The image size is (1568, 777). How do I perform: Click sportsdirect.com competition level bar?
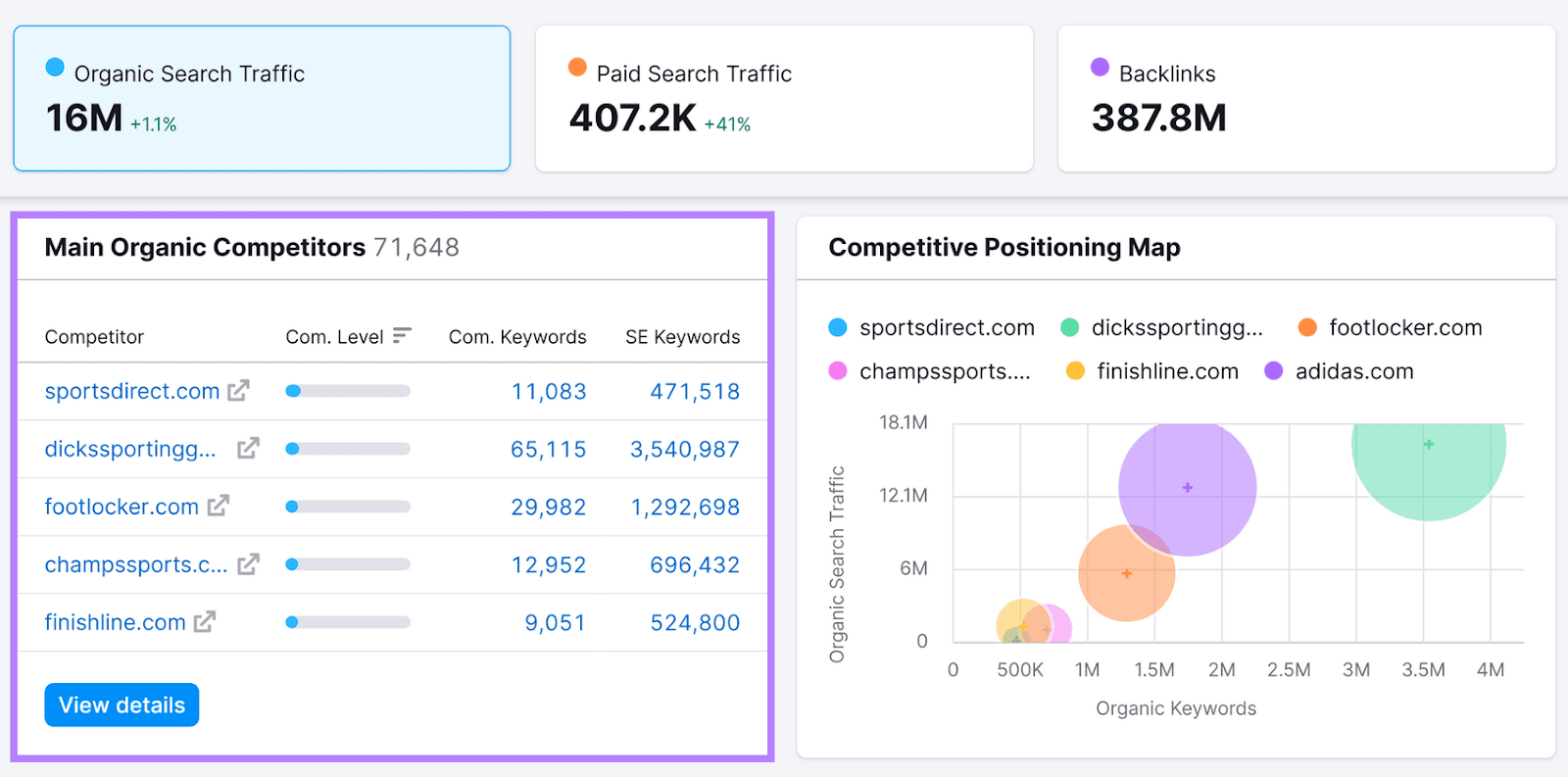[x=348, y=391]
